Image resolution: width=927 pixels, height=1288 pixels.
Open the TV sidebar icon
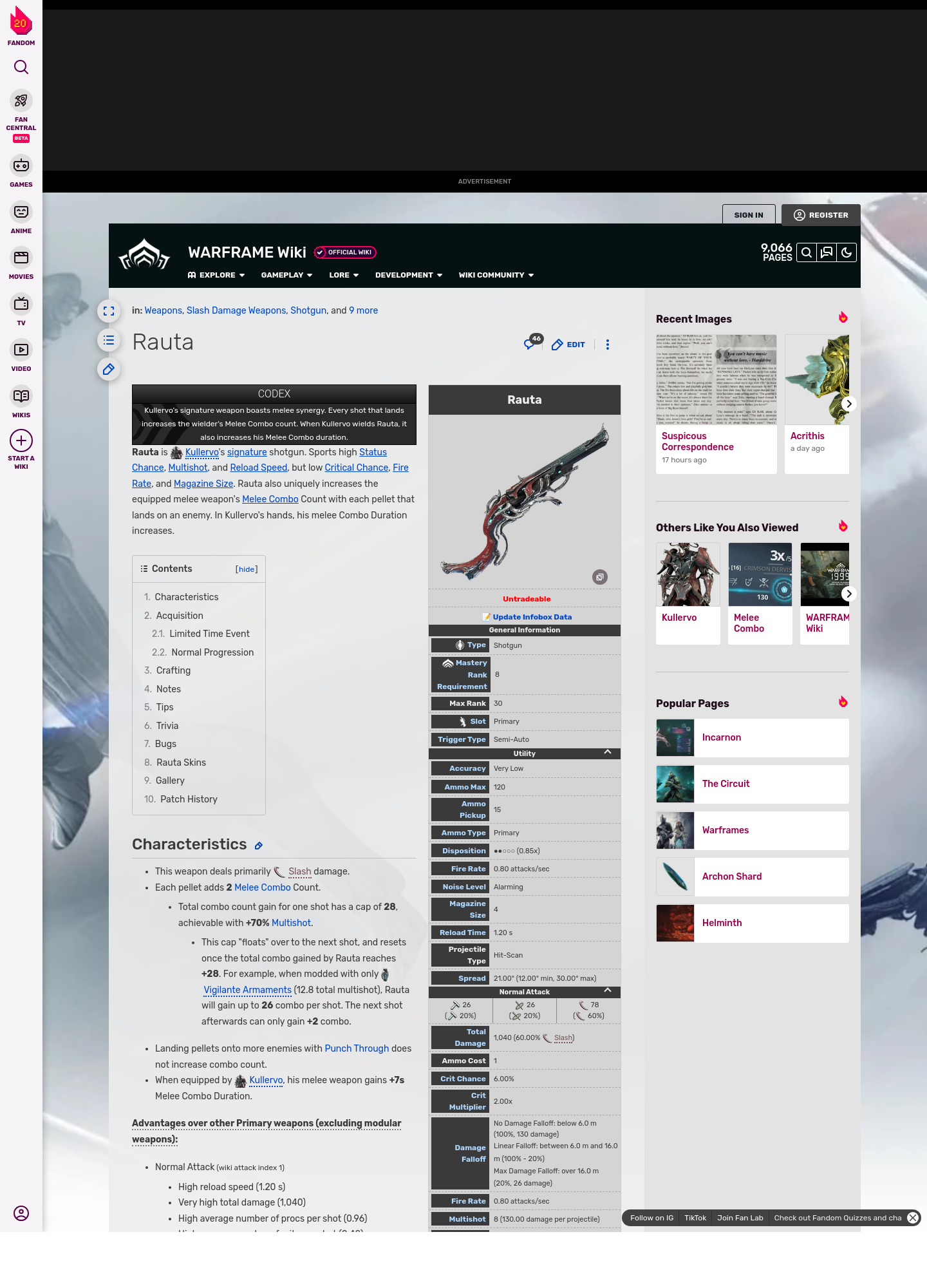(21, 303)
